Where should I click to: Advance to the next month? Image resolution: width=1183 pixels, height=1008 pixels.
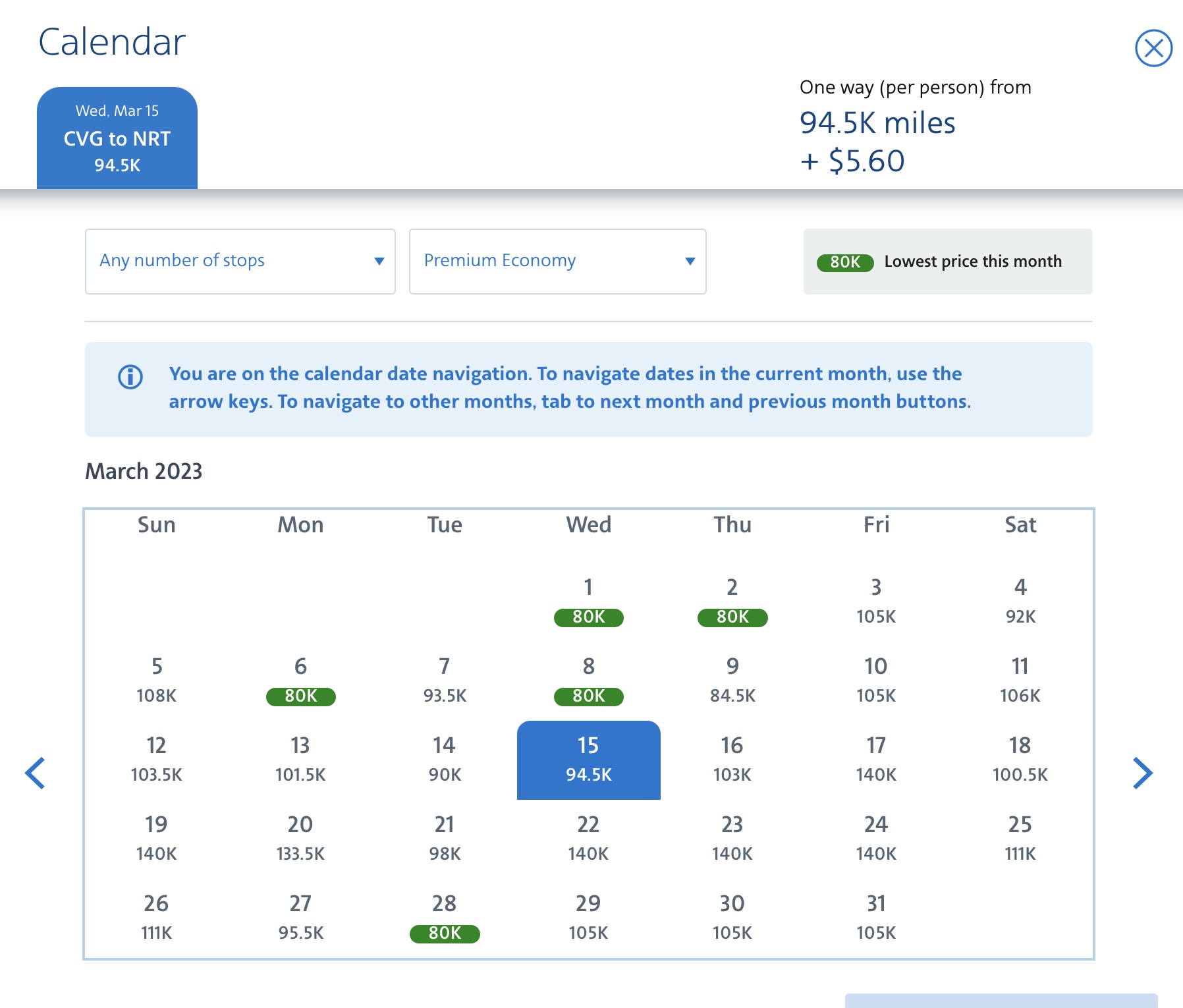pyautogui.click(x=1143, y=773)
